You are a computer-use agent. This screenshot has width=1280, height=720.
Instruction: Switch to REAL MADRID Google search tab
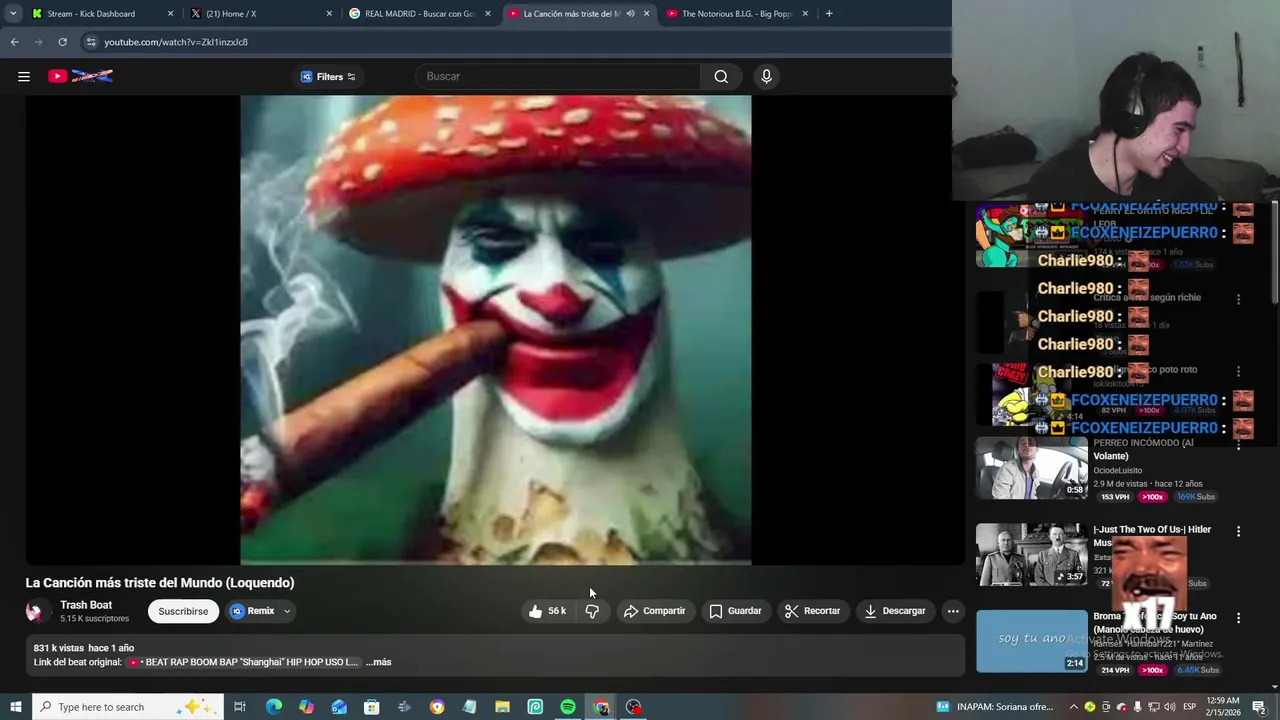click(418, 14)
